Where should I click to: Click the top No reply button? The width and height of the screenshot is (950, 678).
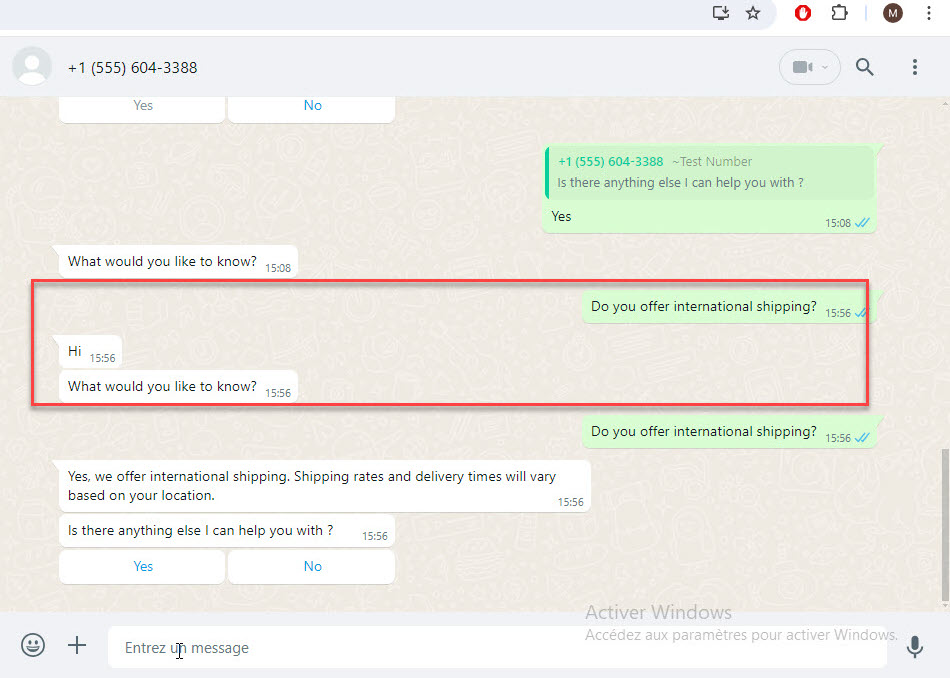(x=312, y=107)
